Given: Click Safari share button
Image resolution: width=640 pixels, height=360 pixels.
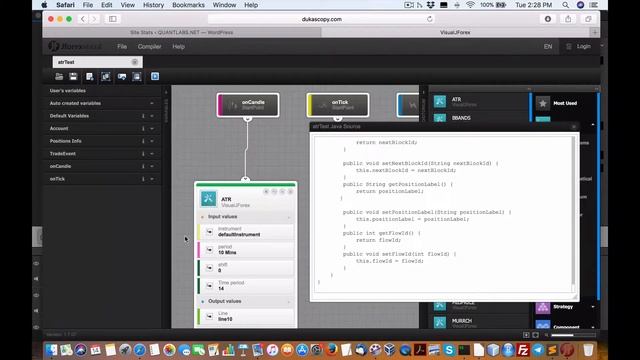Looking at the screenshot, I should pos(568,19).
